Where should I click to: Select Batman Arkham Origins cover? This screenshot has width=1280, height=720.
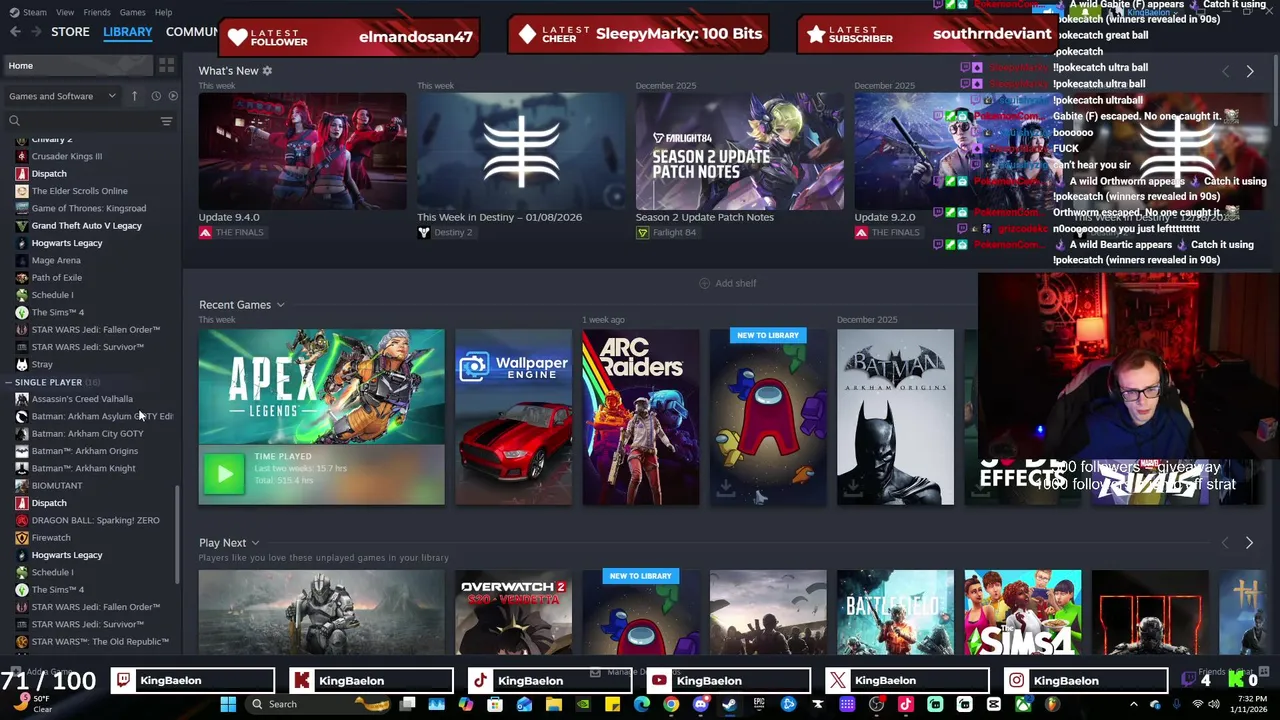click(895, 417)
